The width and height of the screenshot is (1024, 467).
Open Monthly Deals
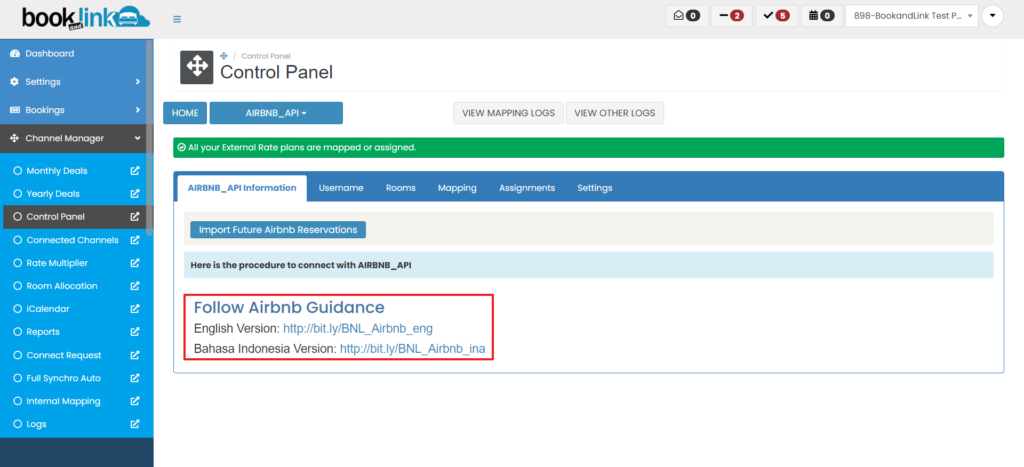pos(57,171)
